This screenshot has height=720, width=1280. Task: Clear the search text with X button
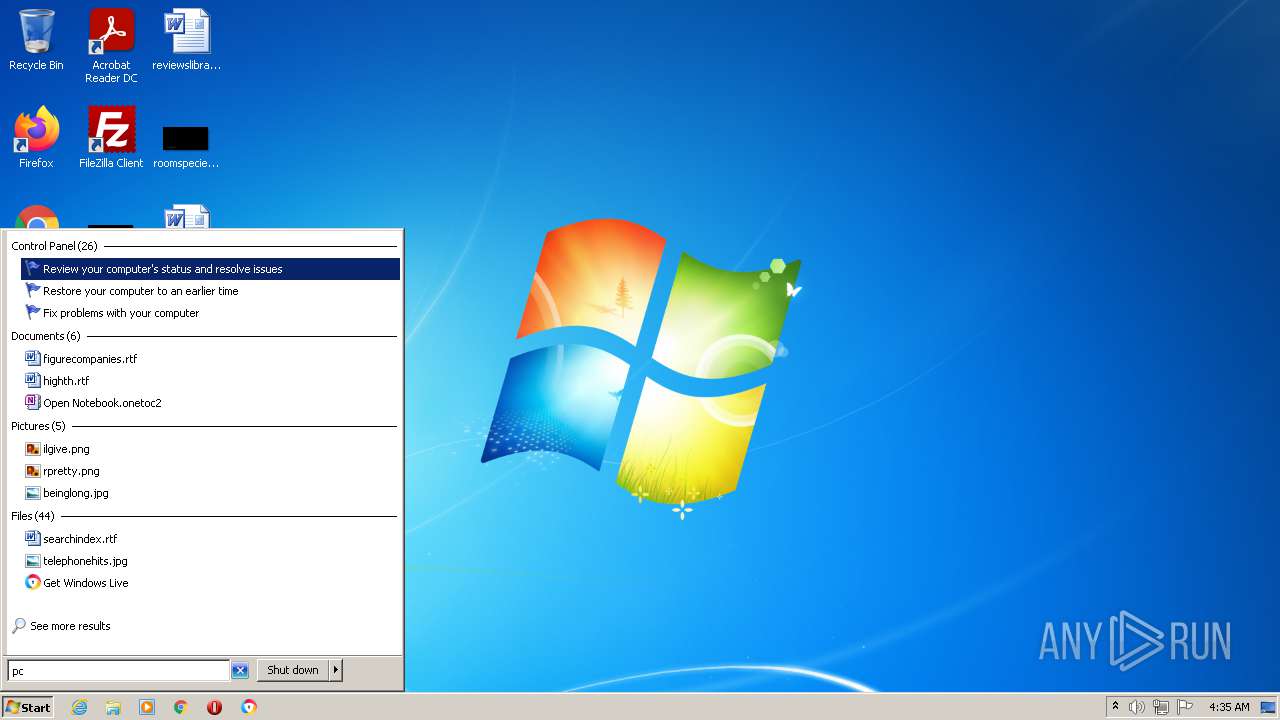pos(240,671)
